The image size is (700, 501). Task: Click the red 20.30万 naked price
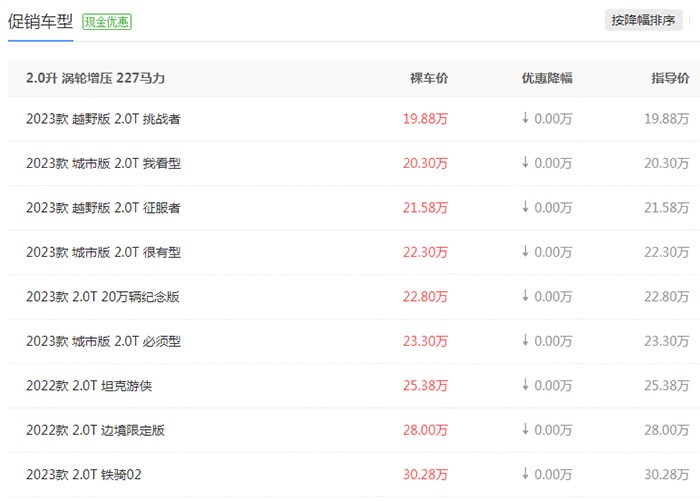[x=425, y=163]
